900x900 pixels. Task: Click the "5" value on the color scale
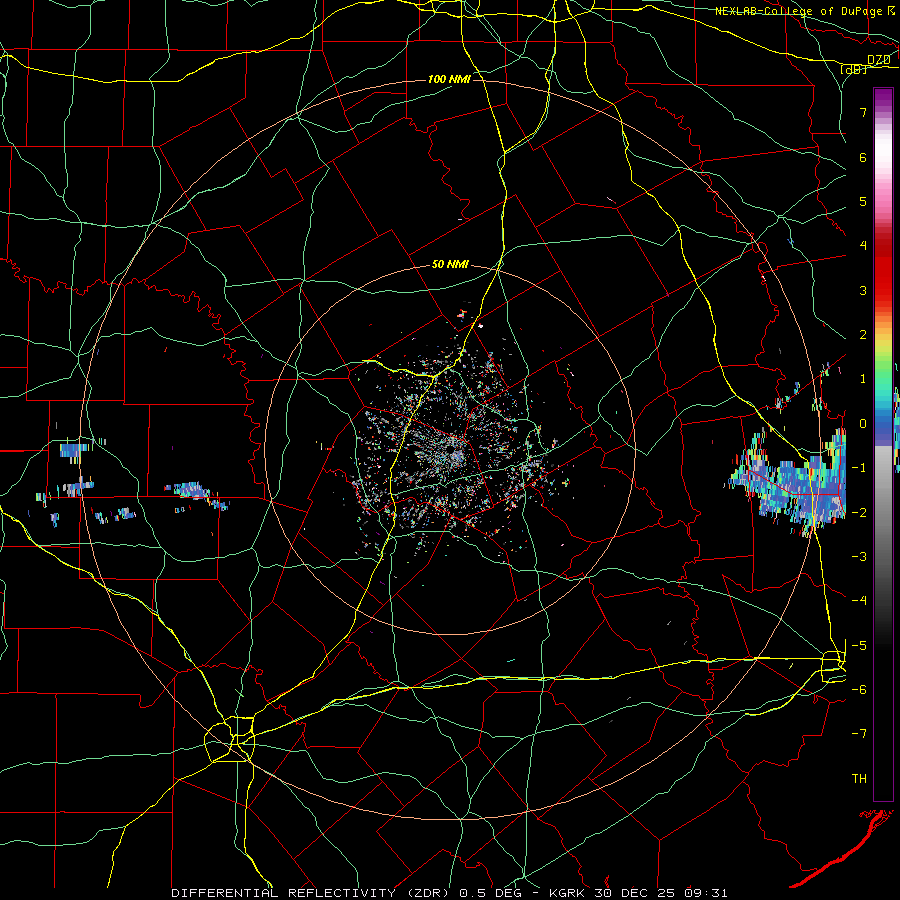point(863,201)
